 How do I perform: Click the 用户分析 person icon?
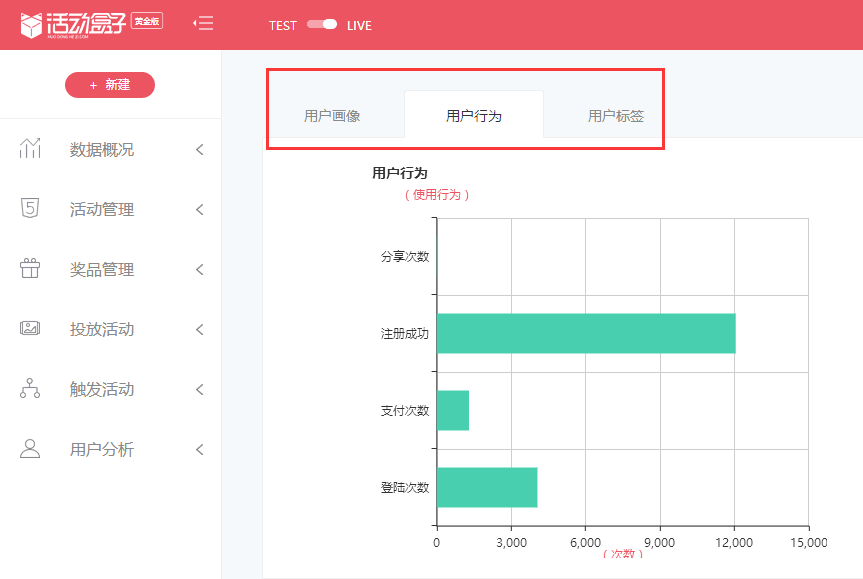30,449
